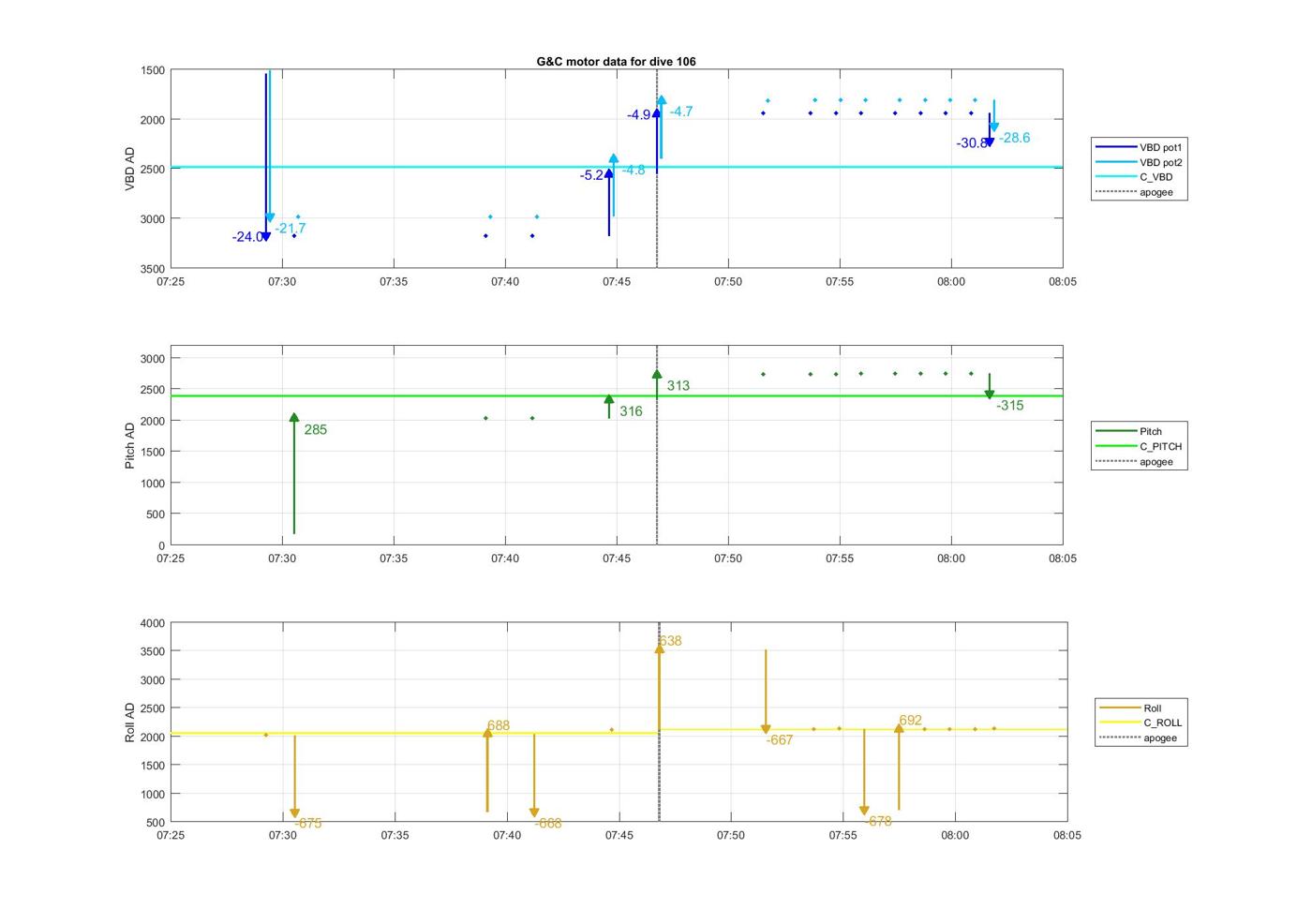The height and width of the screenshot is (924, 1312).
Task: Click the '-21.7' VBD data label
Action: pos(291,229)
